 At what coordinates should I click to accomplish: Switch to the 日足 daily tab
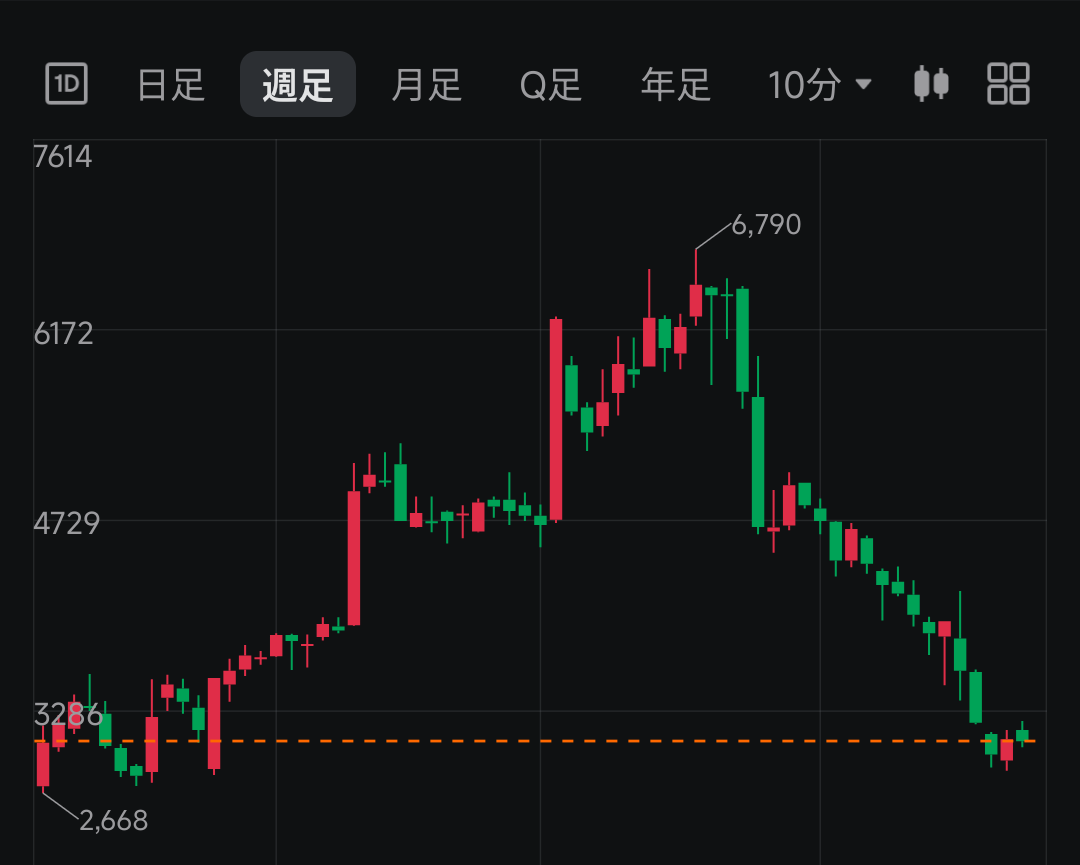click(171, 85)
